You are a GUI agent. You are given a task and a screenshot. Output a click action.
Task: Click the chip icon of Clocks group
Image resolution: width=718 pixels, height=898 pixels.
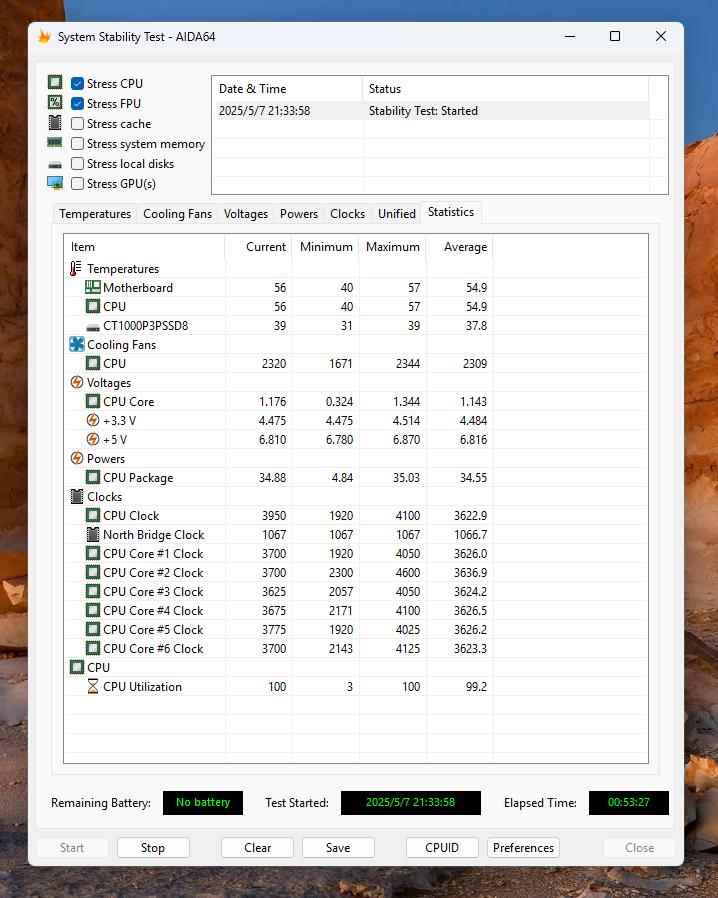[77, 497]
